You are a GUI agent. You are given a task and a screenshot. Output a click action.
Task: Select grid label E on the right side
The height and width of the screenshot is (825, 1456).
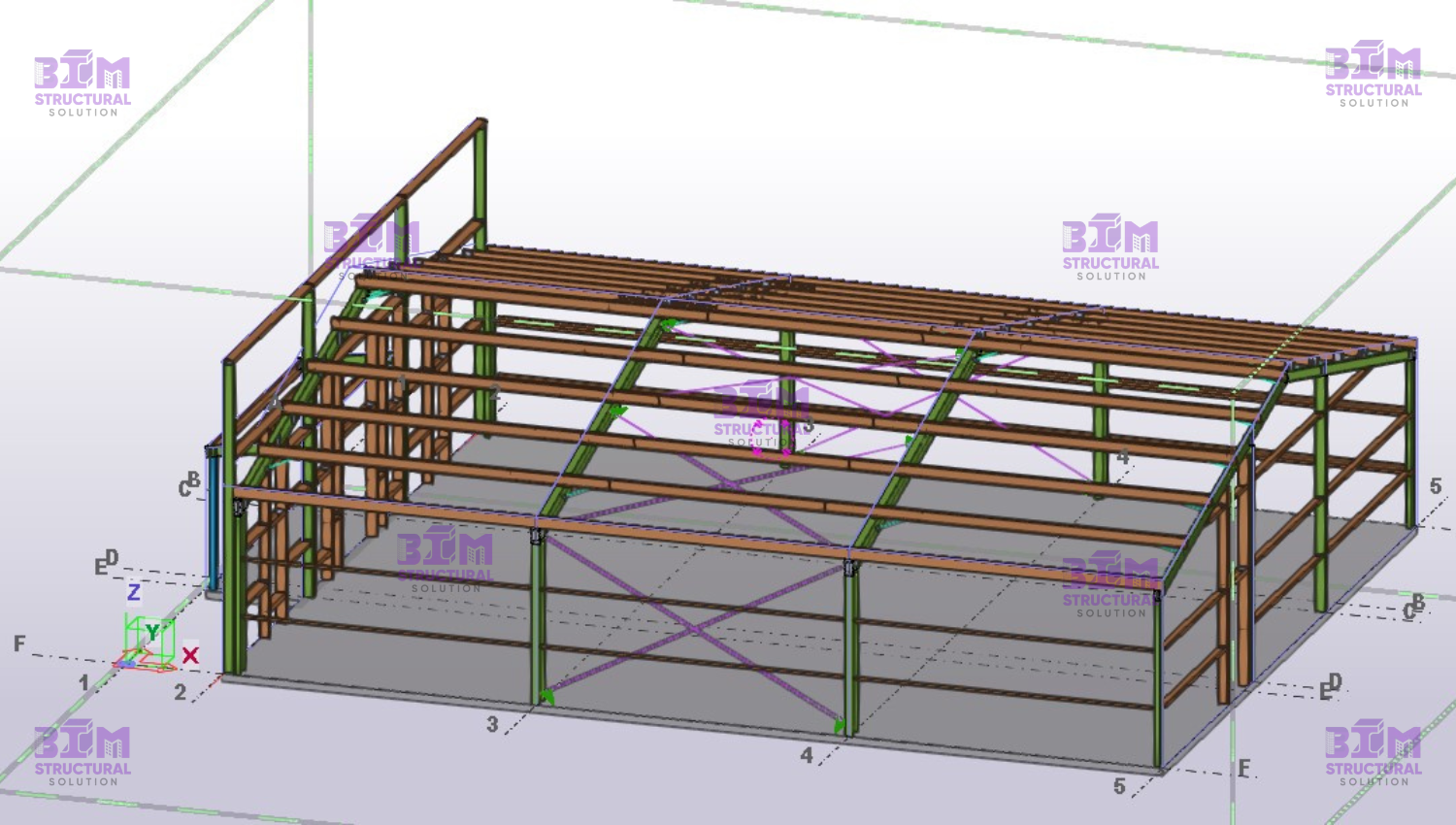[x=1325, y=692]
